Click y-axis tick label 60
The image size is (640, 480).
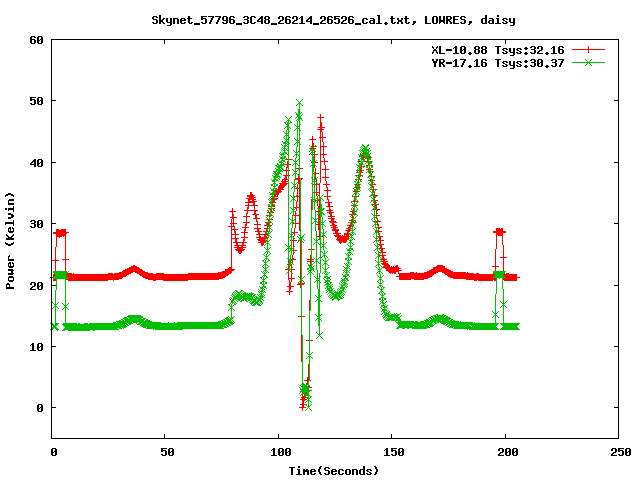(36, 40)
